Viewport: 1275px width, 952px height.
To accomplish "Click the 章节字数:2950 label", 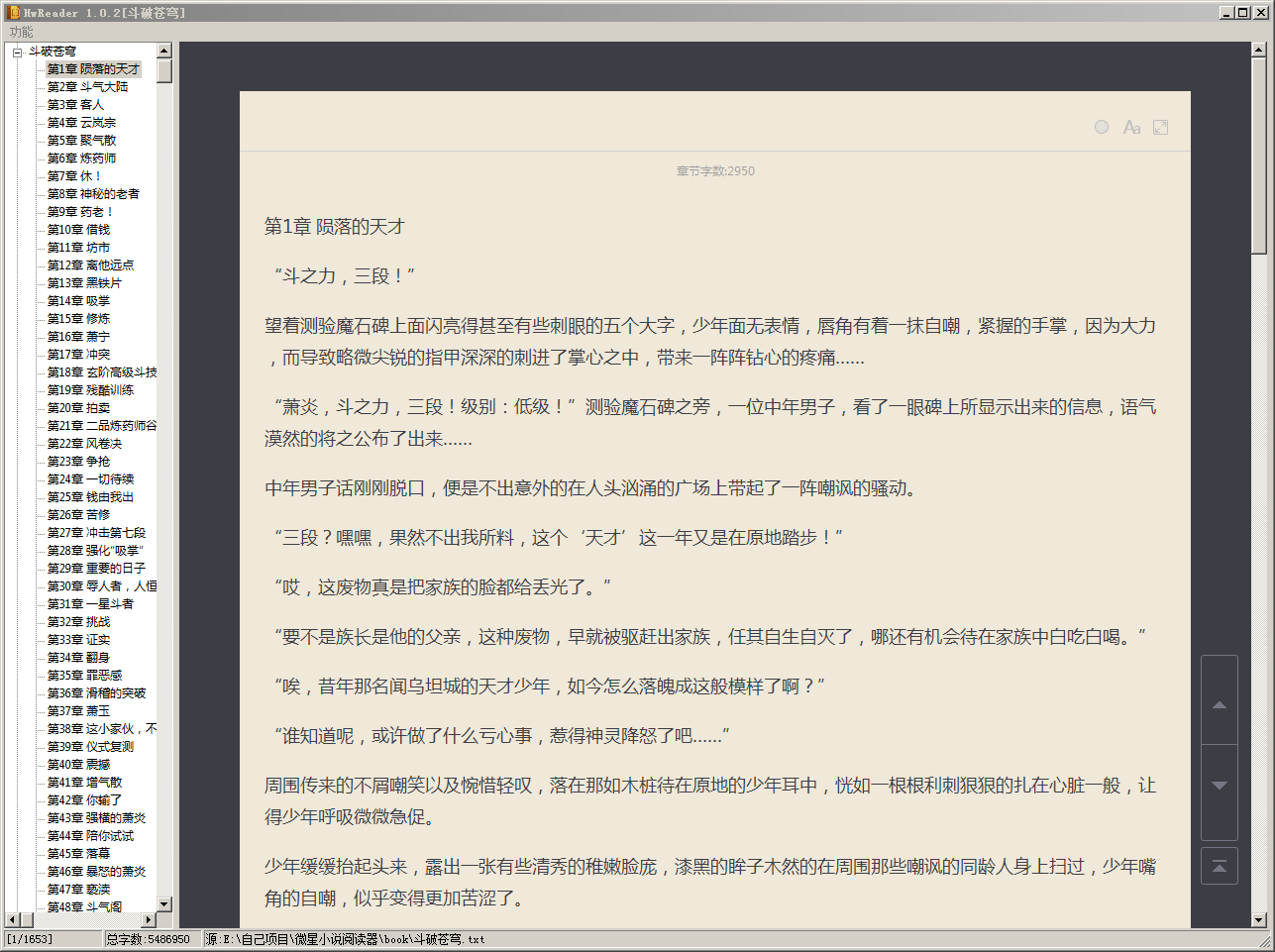I will click(x=715, y=171).
